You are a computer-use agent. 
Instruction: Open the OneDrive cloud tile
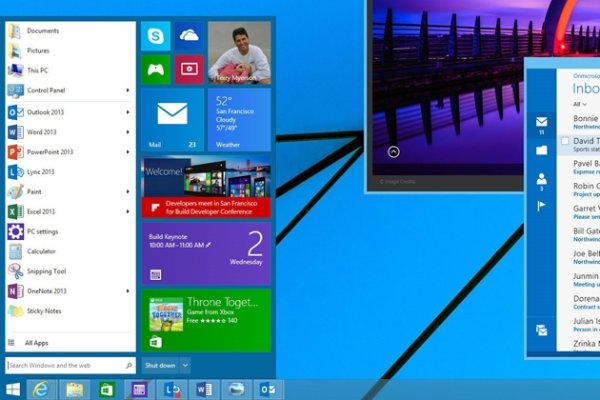pyautogui.click(x=188, y=38)
